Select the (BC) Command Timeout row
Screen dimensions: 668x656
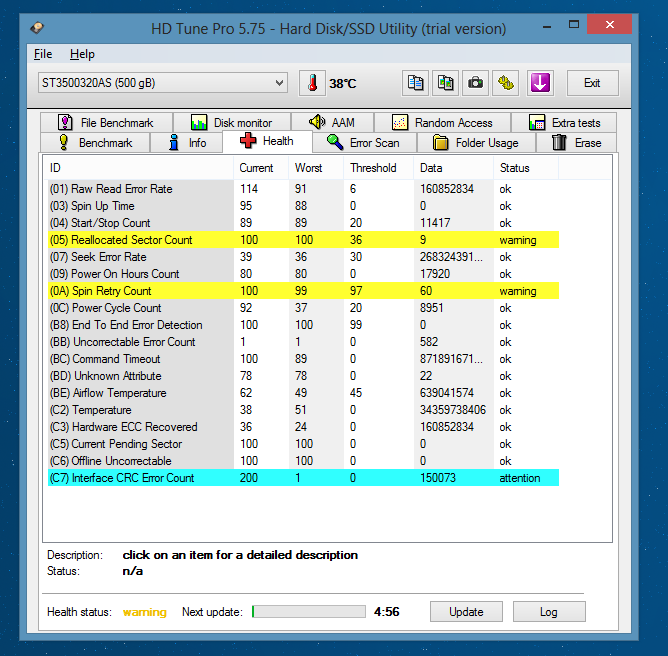coord(303,359)
